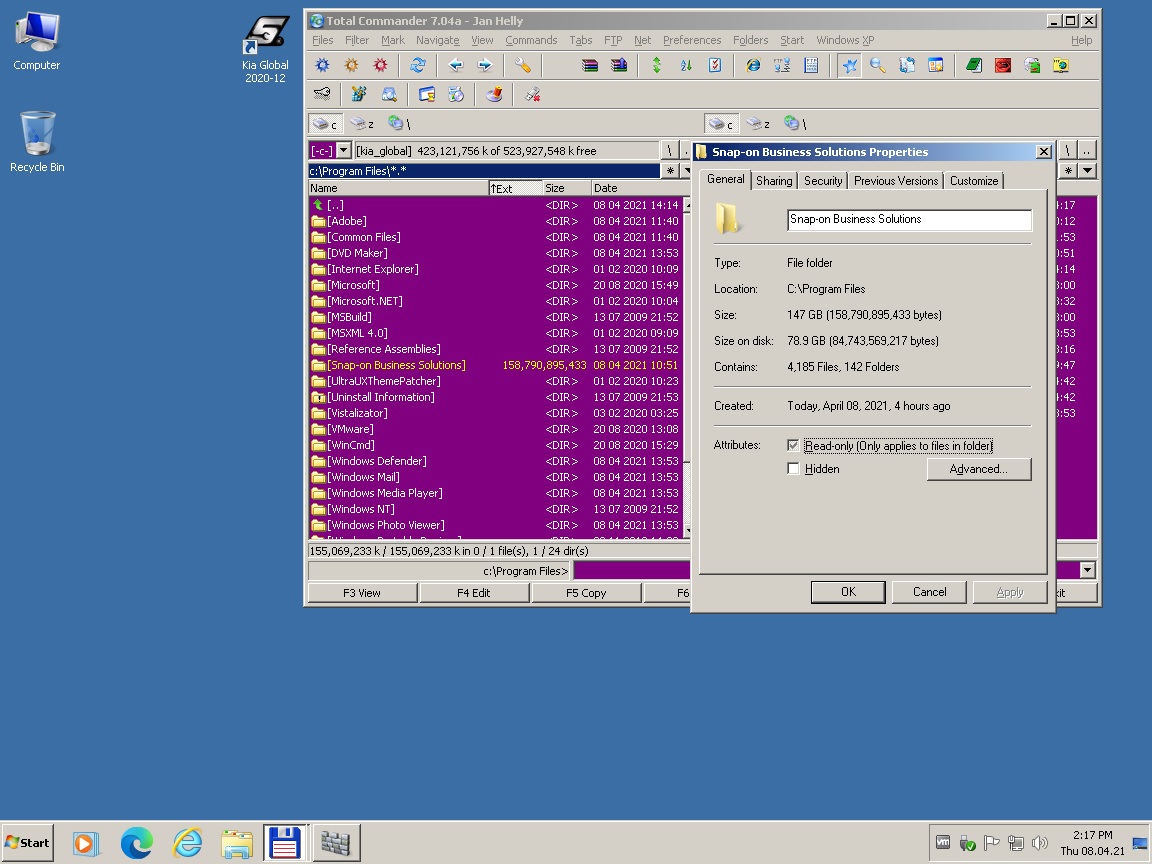Click the left panel root directory backslash button
The height and width of the screenshot is (864, 1152).
coord(669,151)
